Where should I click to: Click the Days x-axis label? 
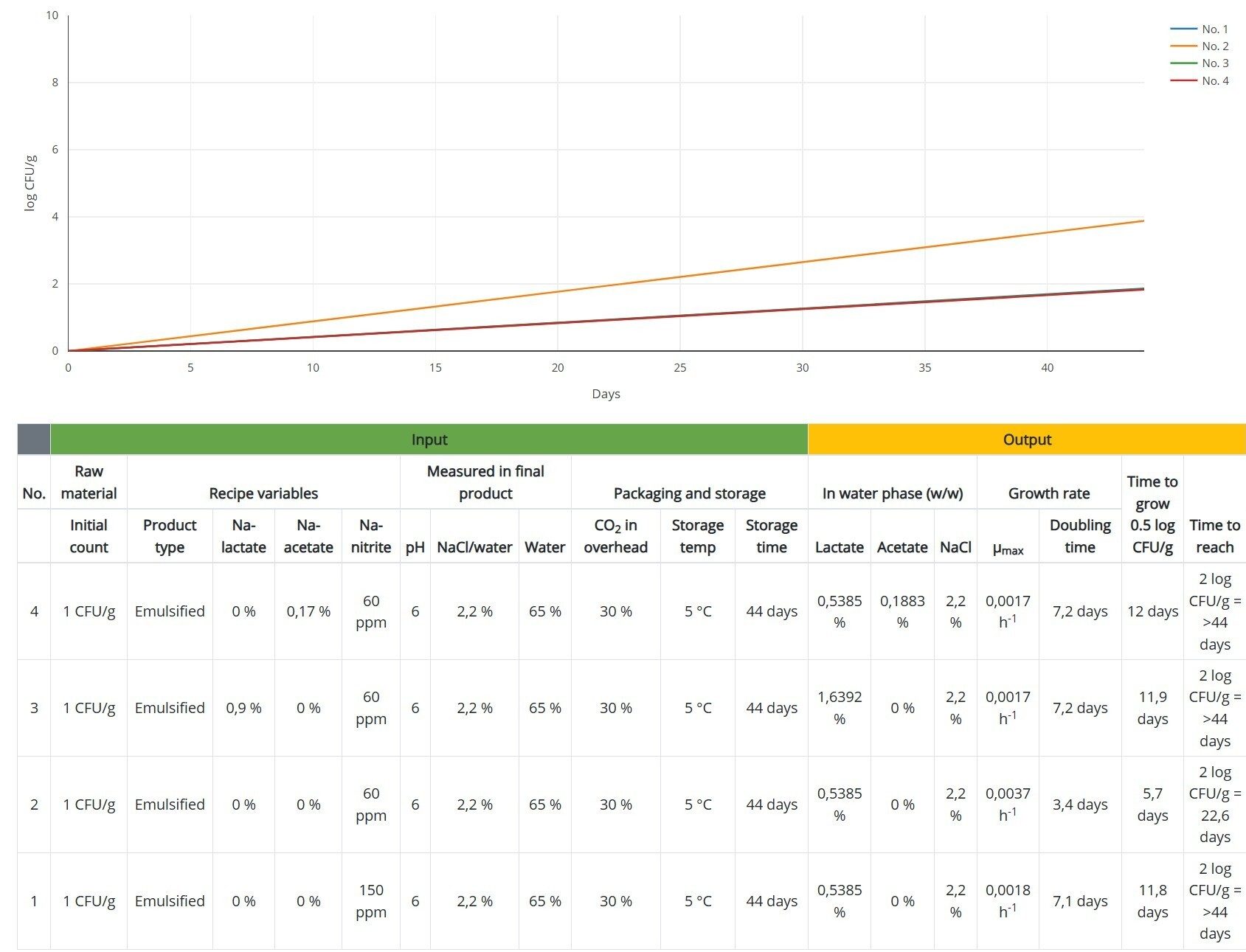click(x=606, y=394)
